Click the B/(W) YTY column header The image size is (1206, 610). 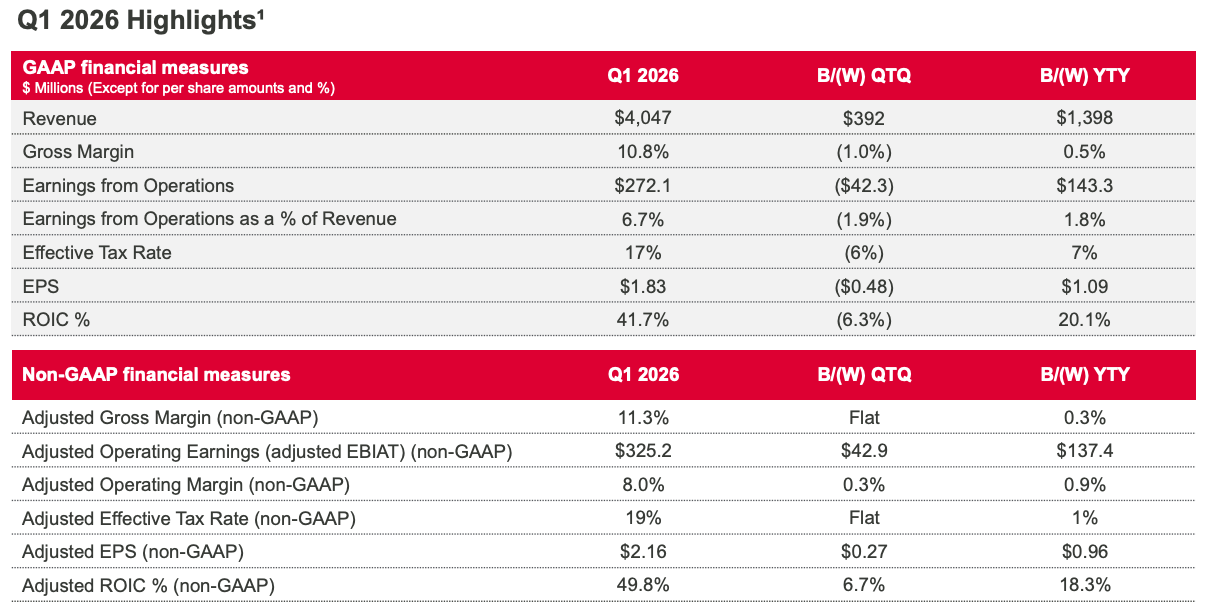(x=1086, y=75)
